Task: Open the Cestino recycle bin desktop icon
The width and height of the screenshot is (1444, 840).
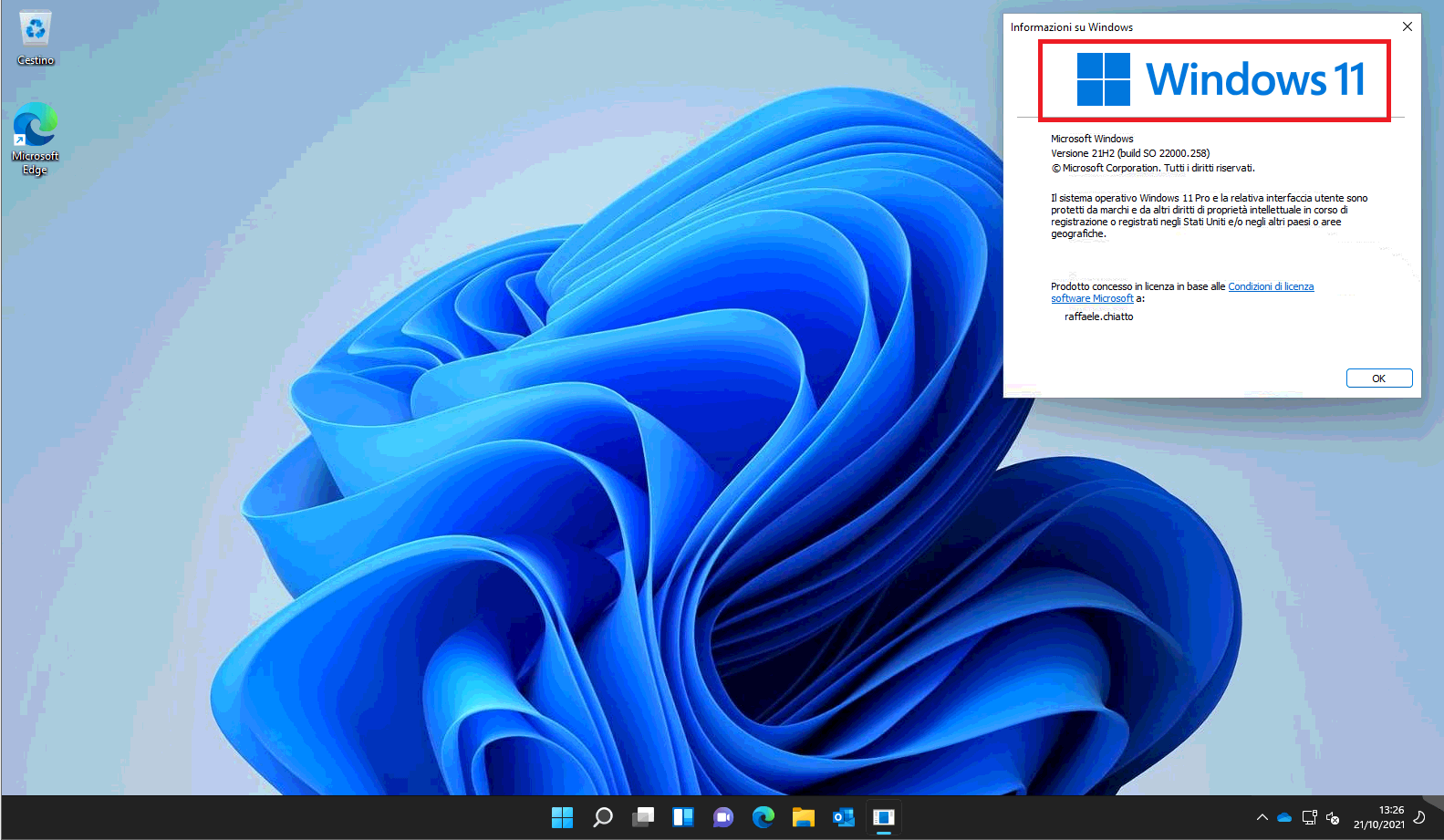Action: point(36,38)
